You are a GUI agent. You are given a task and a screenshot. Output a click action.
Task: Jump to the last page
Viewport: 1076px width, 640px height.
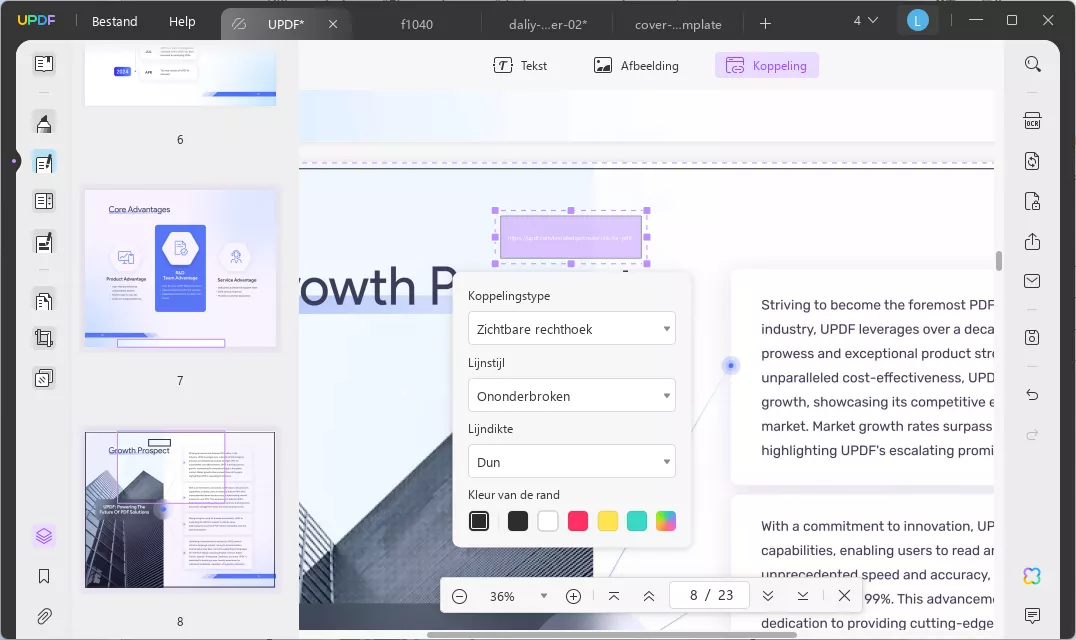[803, 596]
